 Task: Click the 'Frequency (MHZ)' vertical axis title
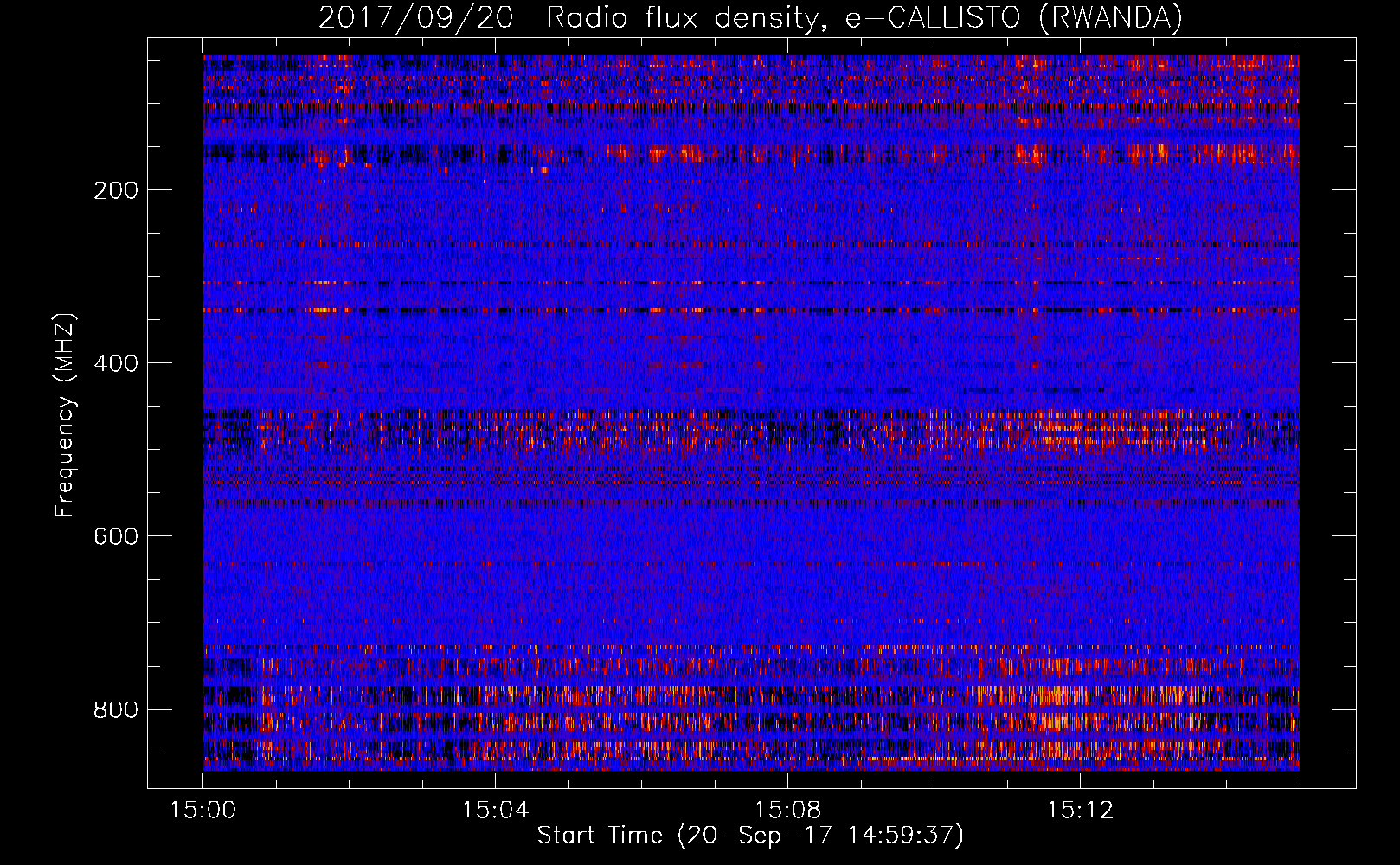click(x=65, y=415)
